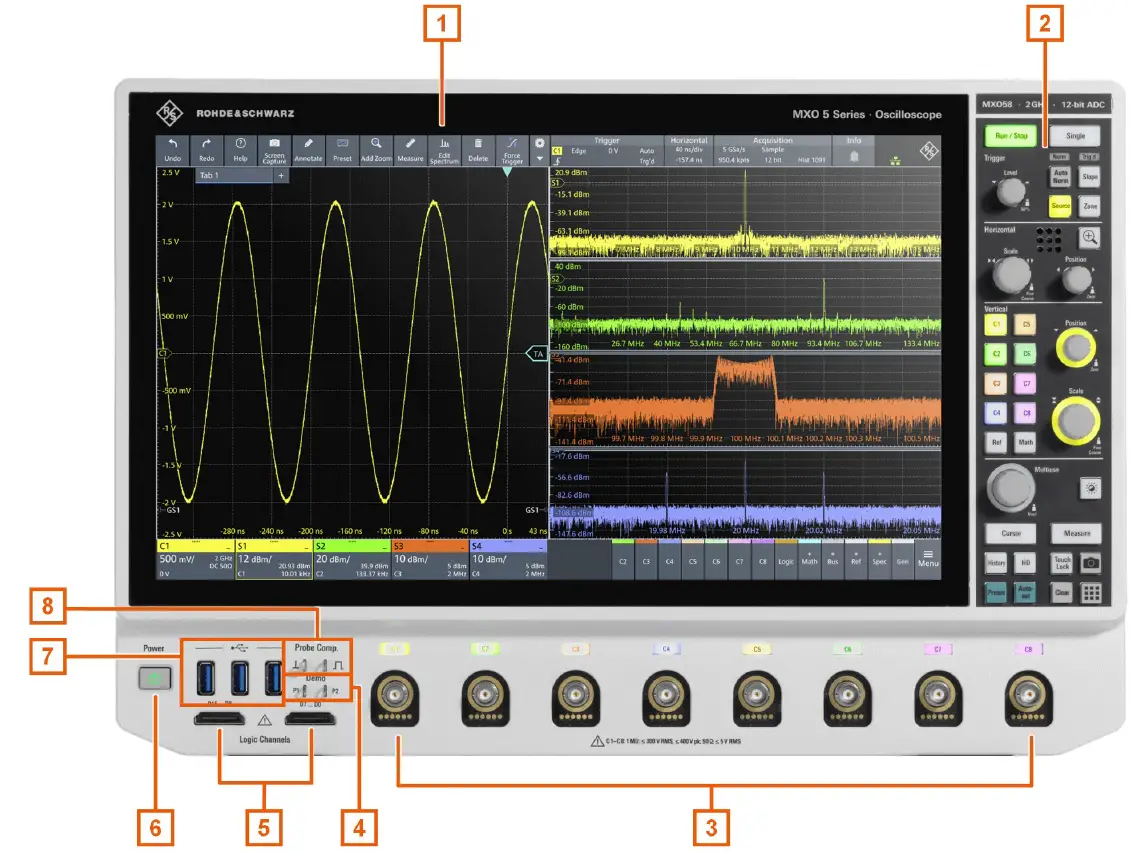Screen dimensions: 1130x852
Task: Toggle the Auto Norm trigger mode key
Action: pyautogui.click(x=1060, y=177)
